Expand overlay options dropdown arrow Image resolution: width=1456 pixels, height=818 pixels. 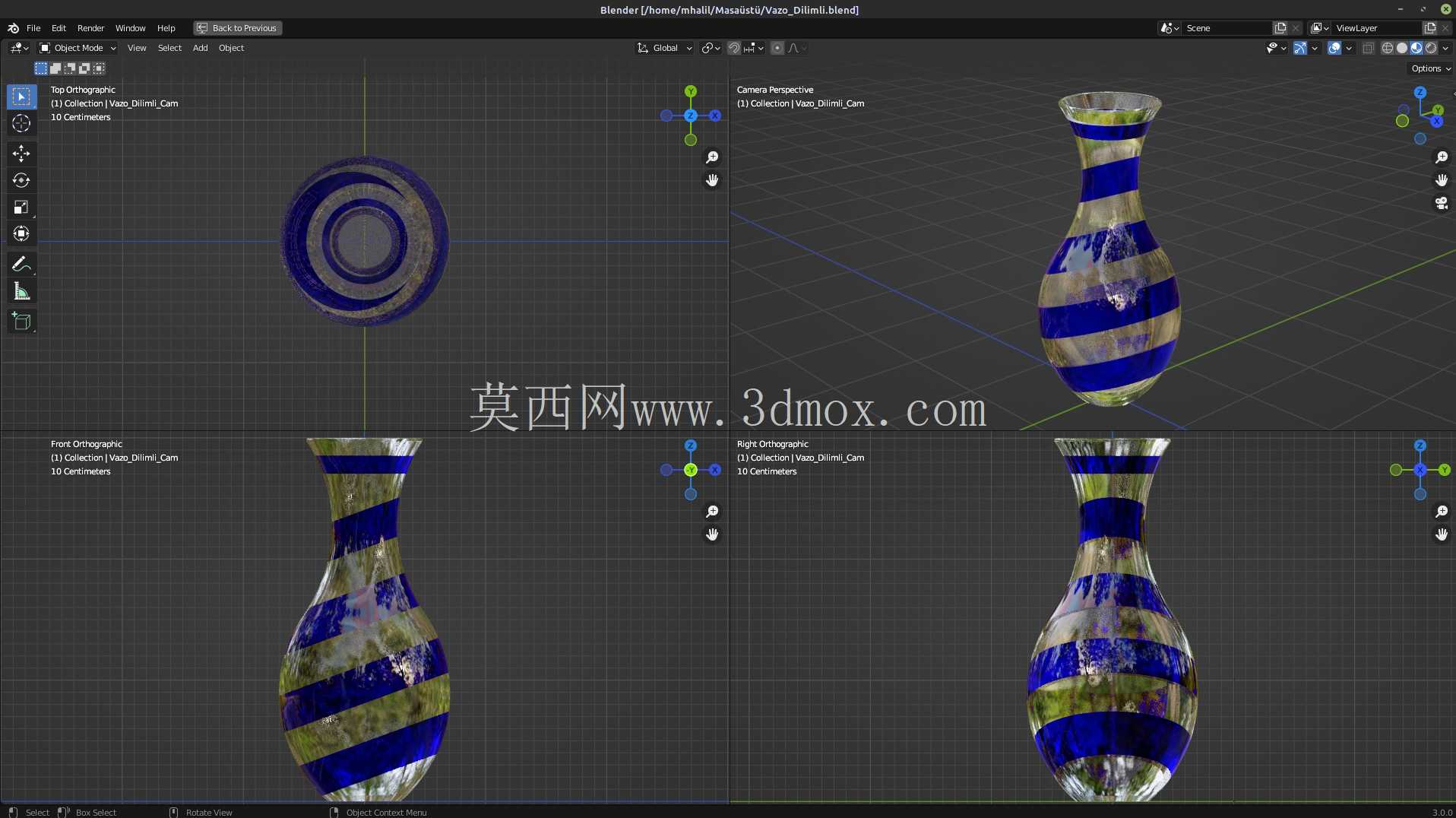coord(1349,48)
